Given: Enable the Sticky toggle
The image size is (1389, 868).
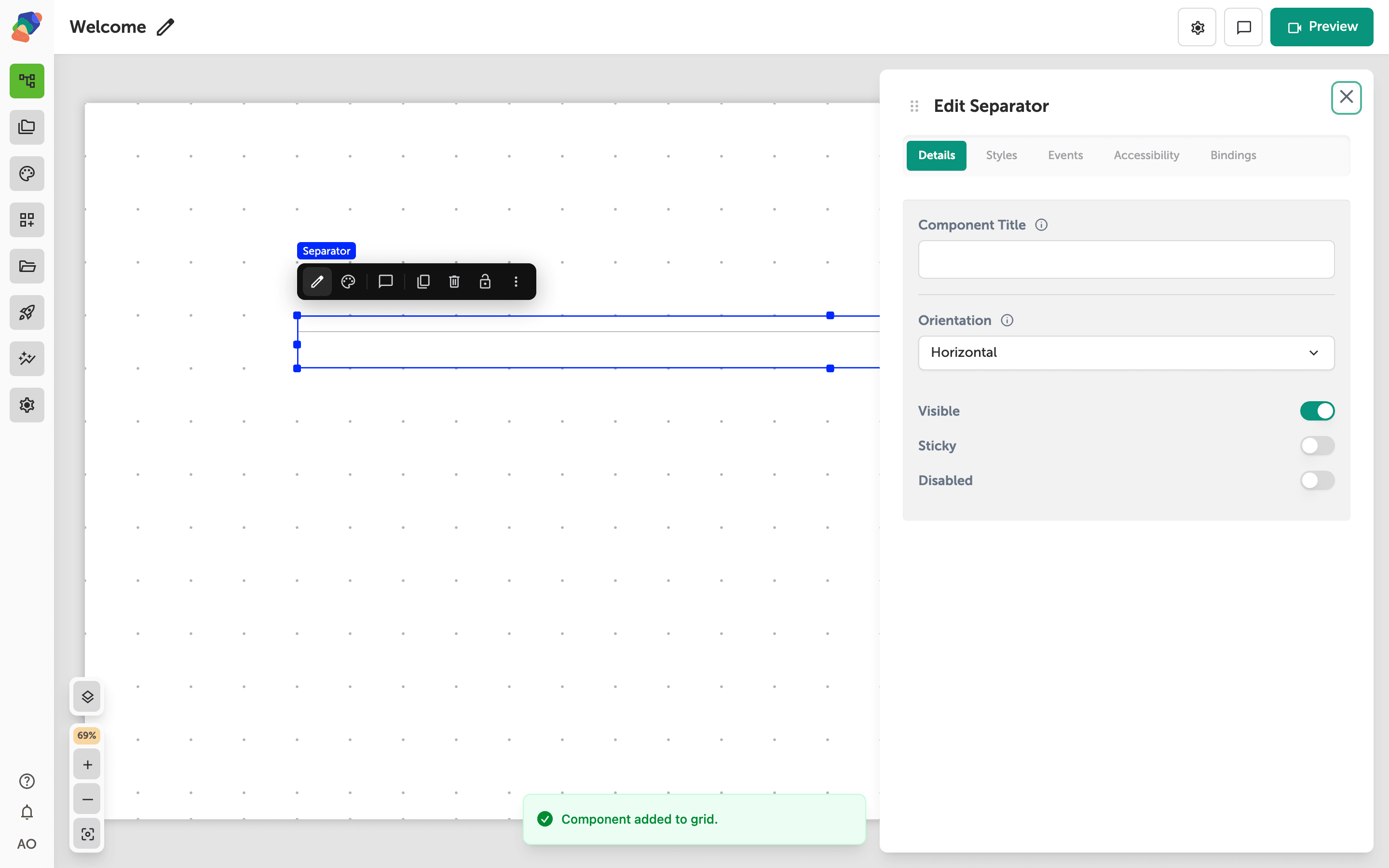Looking at the screenshot, I should click(x=1317, y=446).
